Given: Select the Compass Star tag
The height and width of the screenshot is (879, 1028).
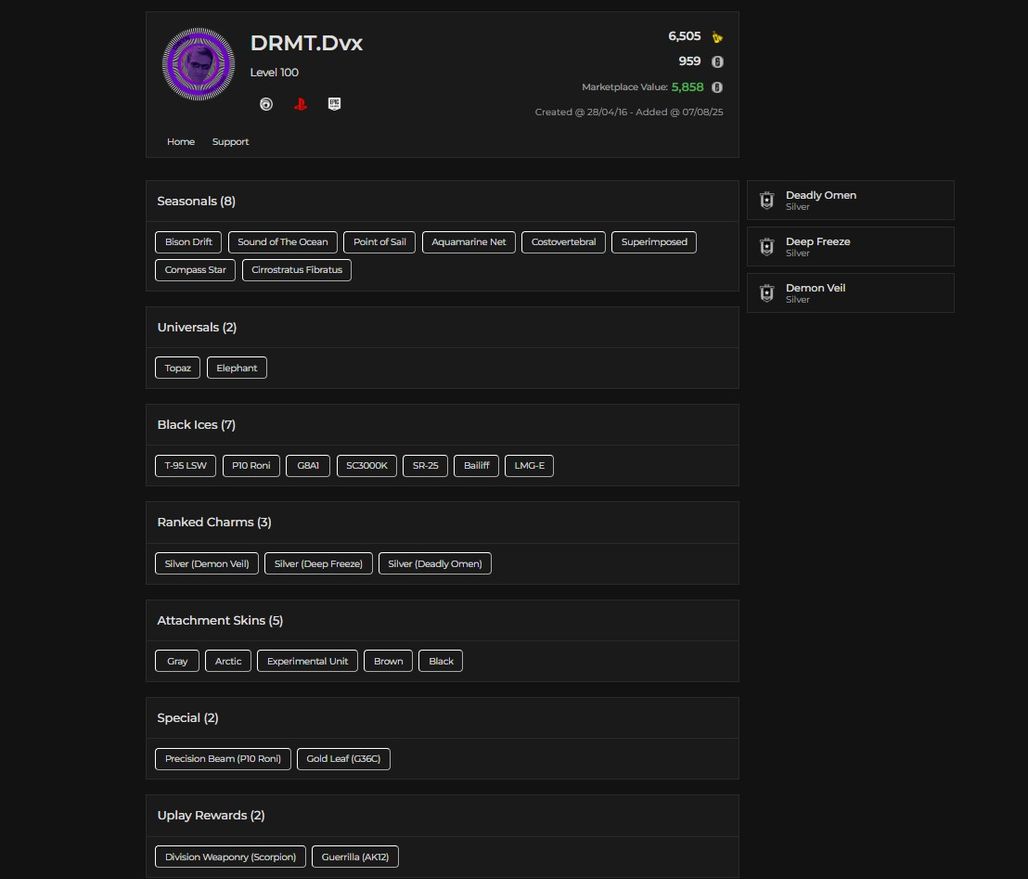Looking at the screenshot, I should 195,270.
